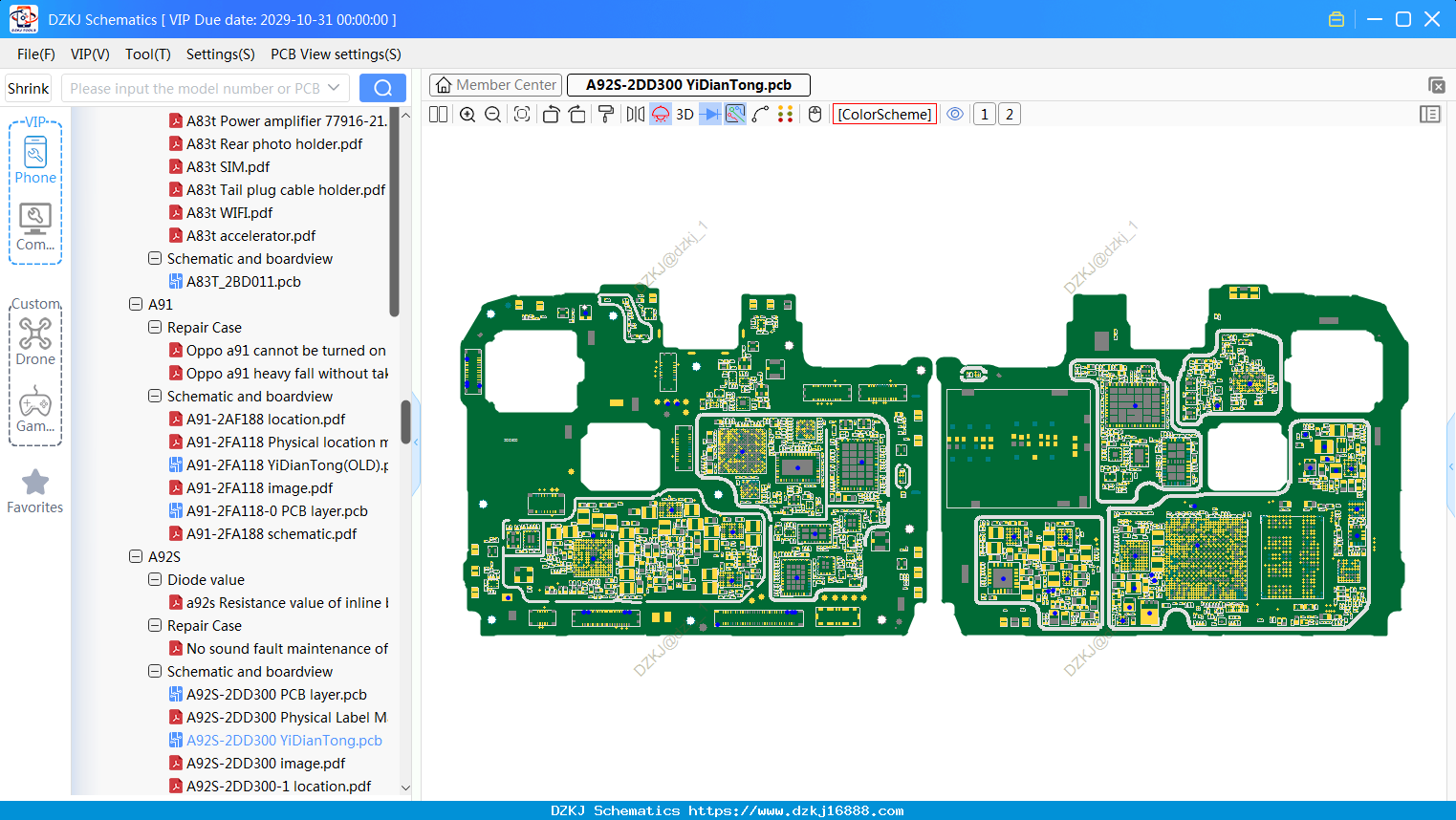Click the colored dots grid icon
This screenshot has height=820, width=1456.
pyautogui.click(x=786, y=115)
